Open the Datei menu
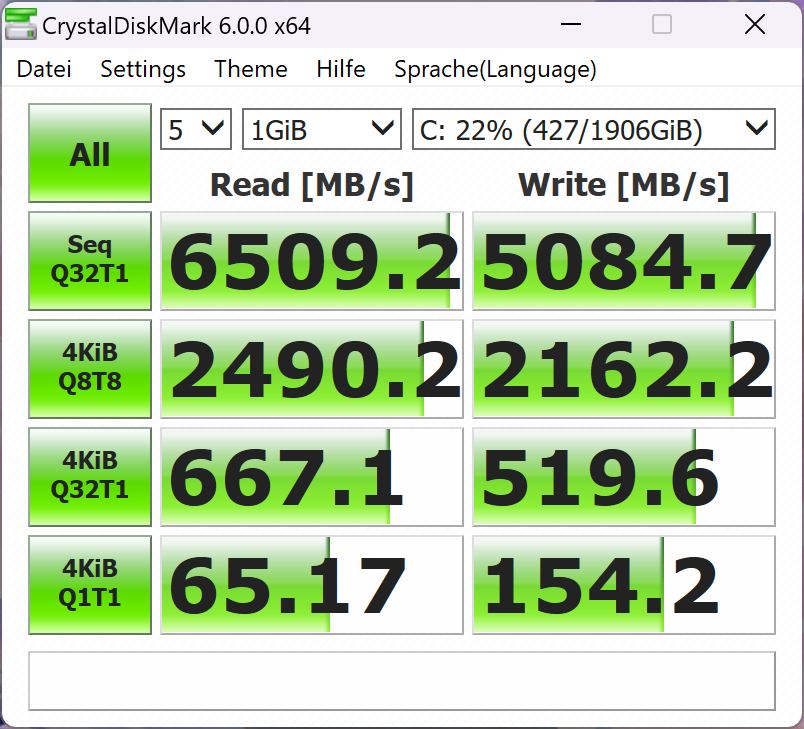Viewport: 804px width, 729px height. pyautogui.click(x=44, y=69)
